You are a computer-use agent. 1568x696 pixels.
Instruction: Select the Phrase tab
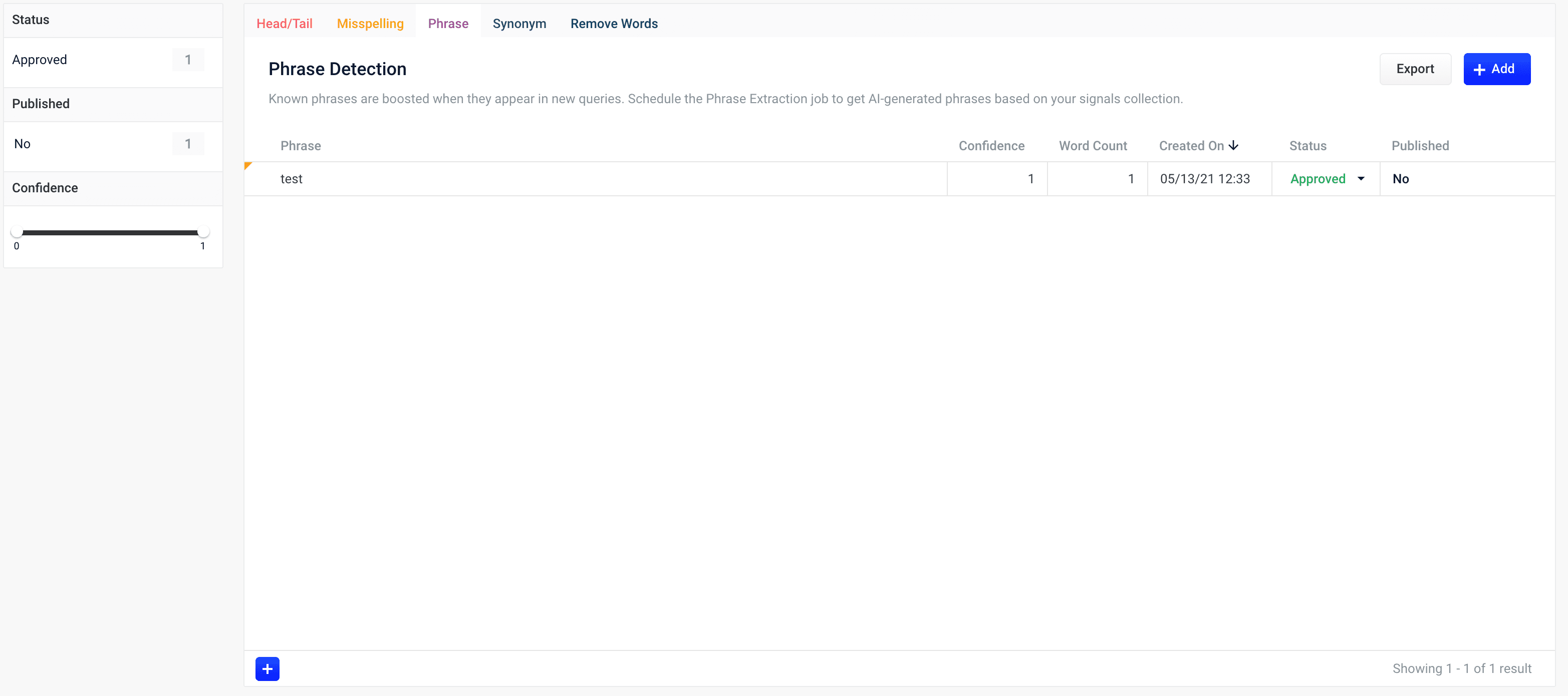[x=448, y=23]
